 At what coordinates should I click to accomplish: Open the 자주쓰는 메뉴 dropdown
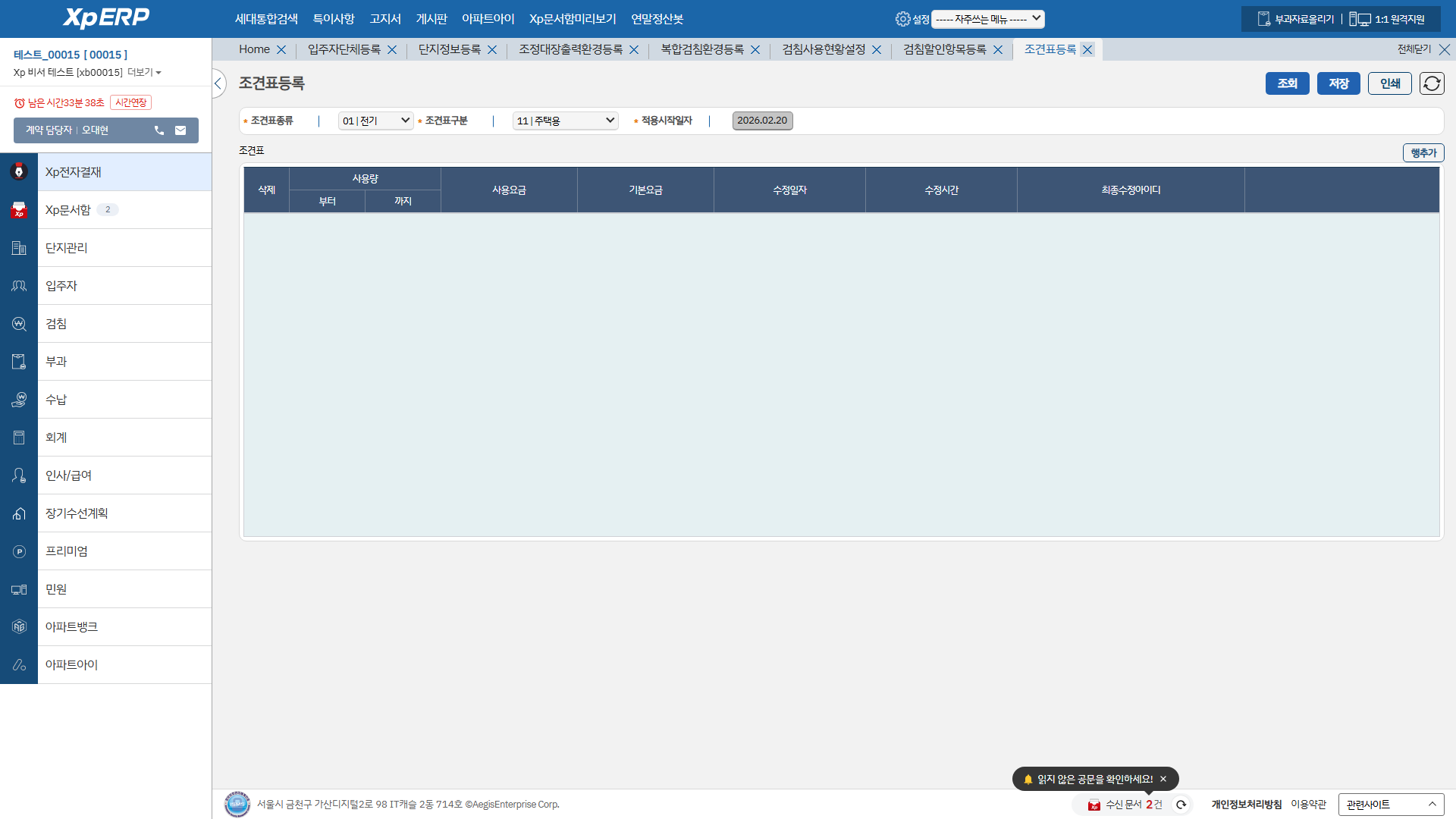coord(987,19)
